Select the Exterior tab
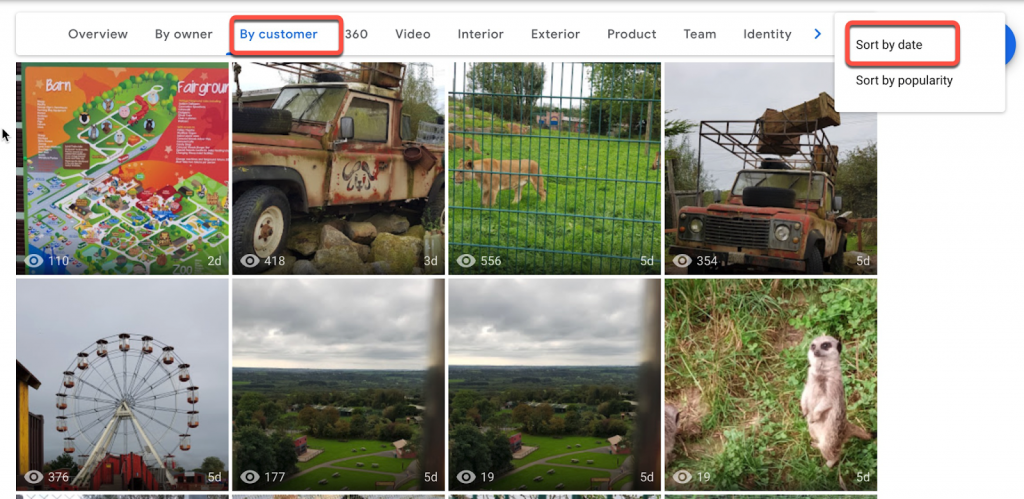The width and height of the screenshot is (1024, 499). point(555,34)
